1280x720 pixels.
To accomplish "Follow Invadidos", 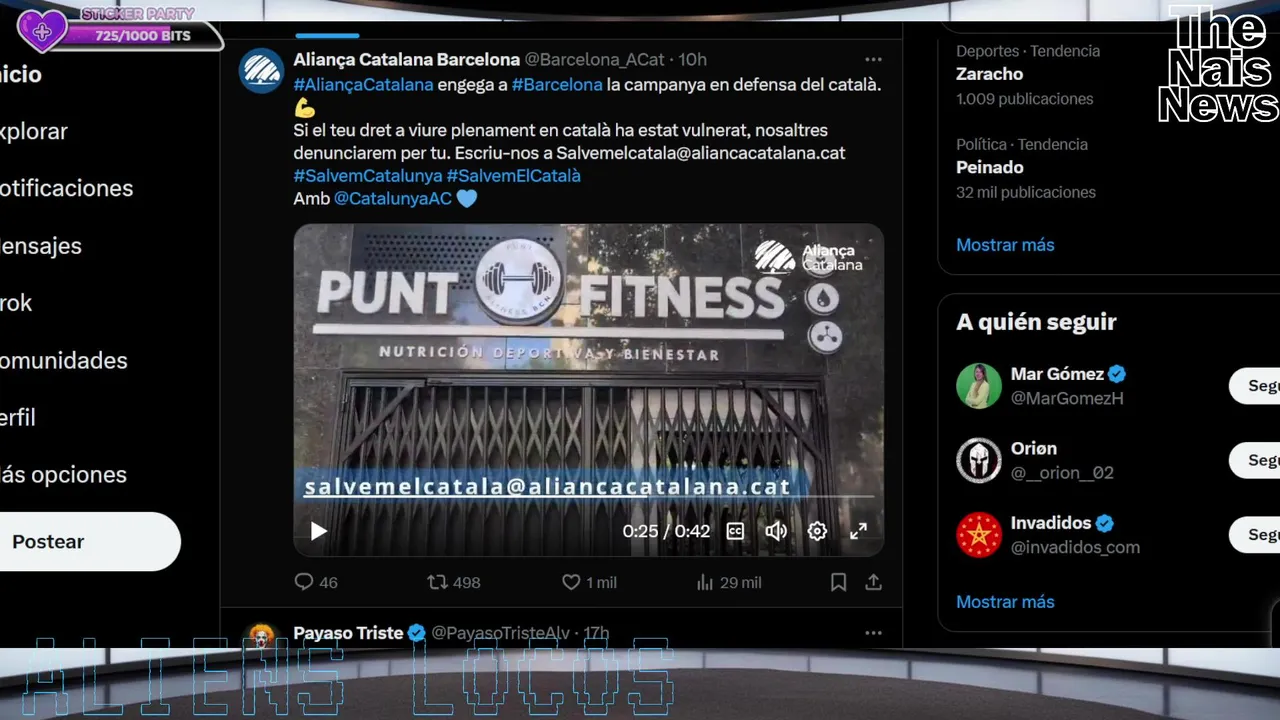I will pyautogui.click(x=1255, y=535).
